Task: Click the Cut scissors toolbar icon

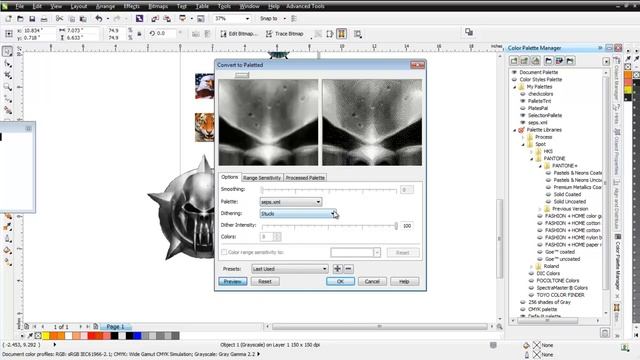Action: pos(60,19)
